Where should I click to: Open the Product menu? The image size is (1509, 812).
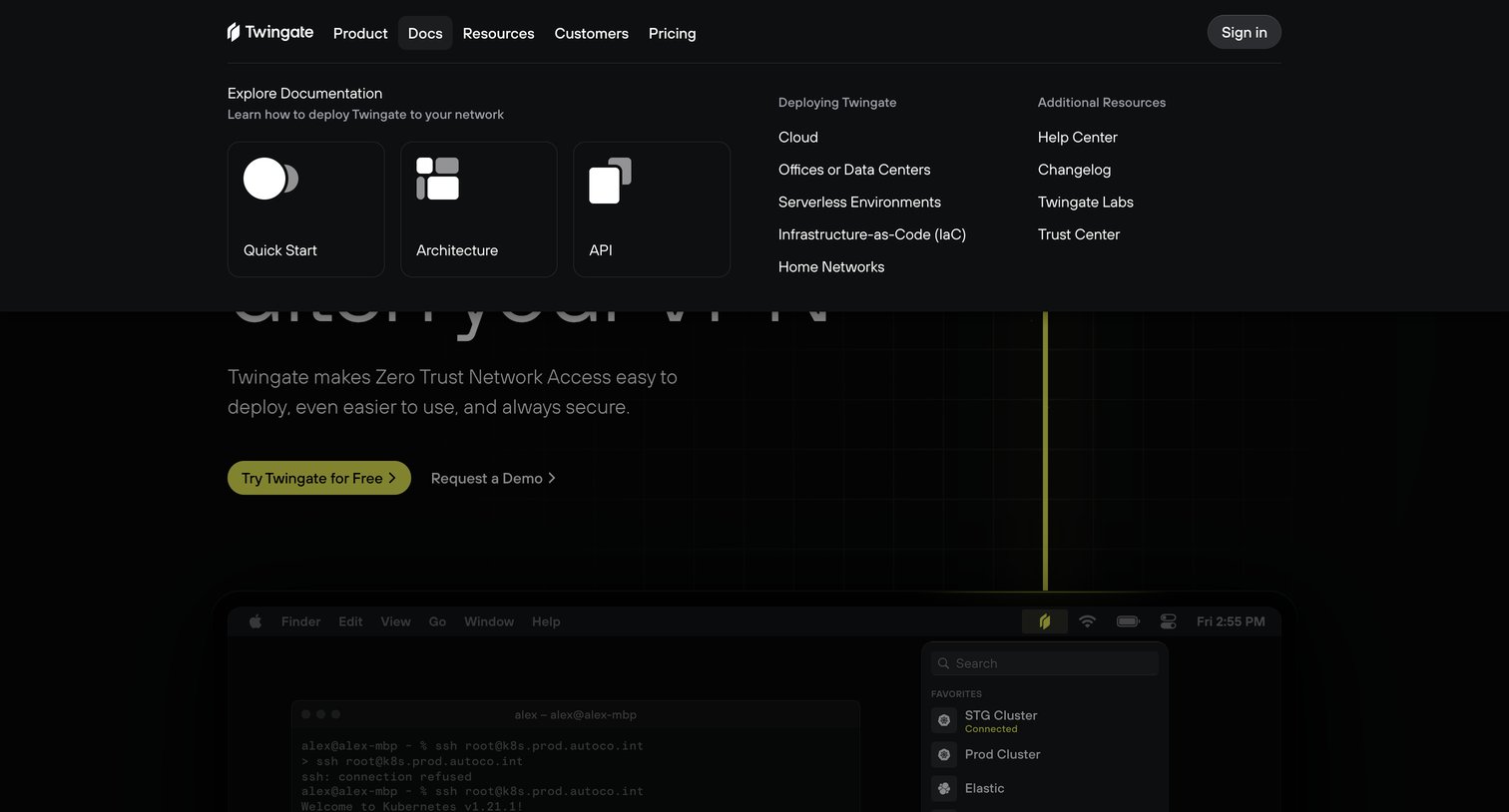tap(360, 33)
